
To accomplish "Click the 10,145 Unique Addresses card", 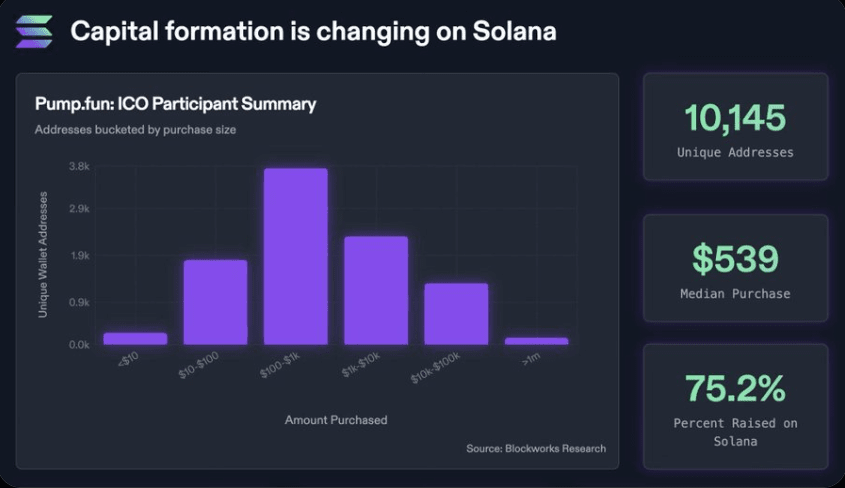I will pyautogui.click(x=736, y=127).
